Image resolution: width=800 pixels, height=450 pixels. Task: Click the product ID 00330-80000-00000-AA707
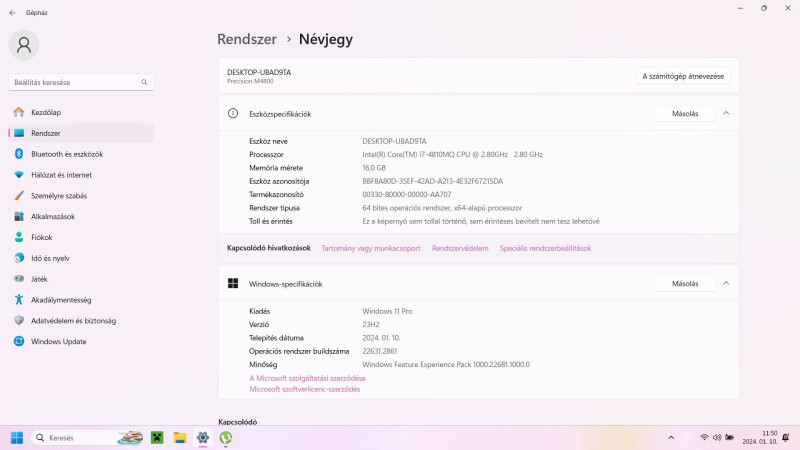coord(407,194)
